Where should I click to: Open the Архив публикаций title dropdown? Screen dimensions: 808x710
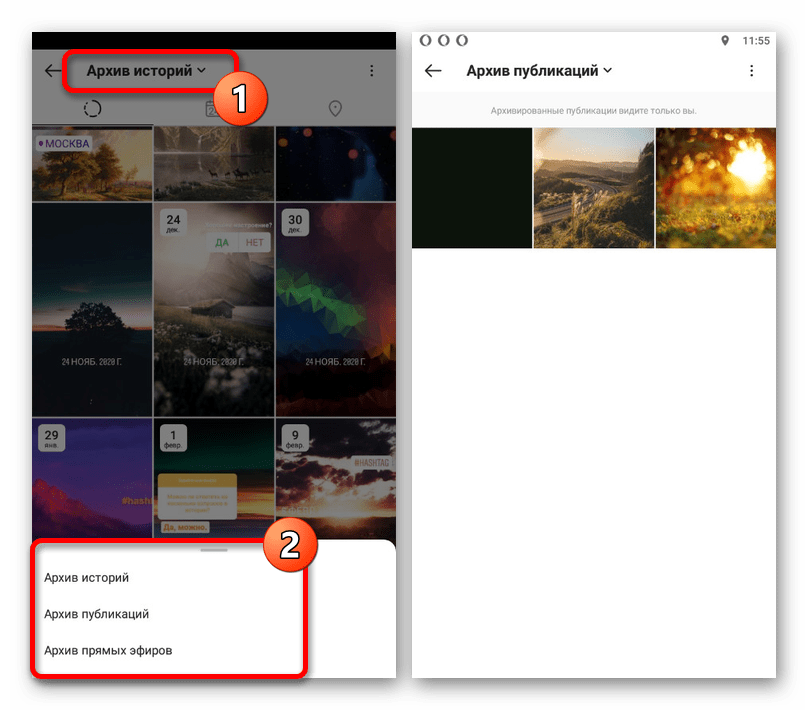(x=539, y=71)
